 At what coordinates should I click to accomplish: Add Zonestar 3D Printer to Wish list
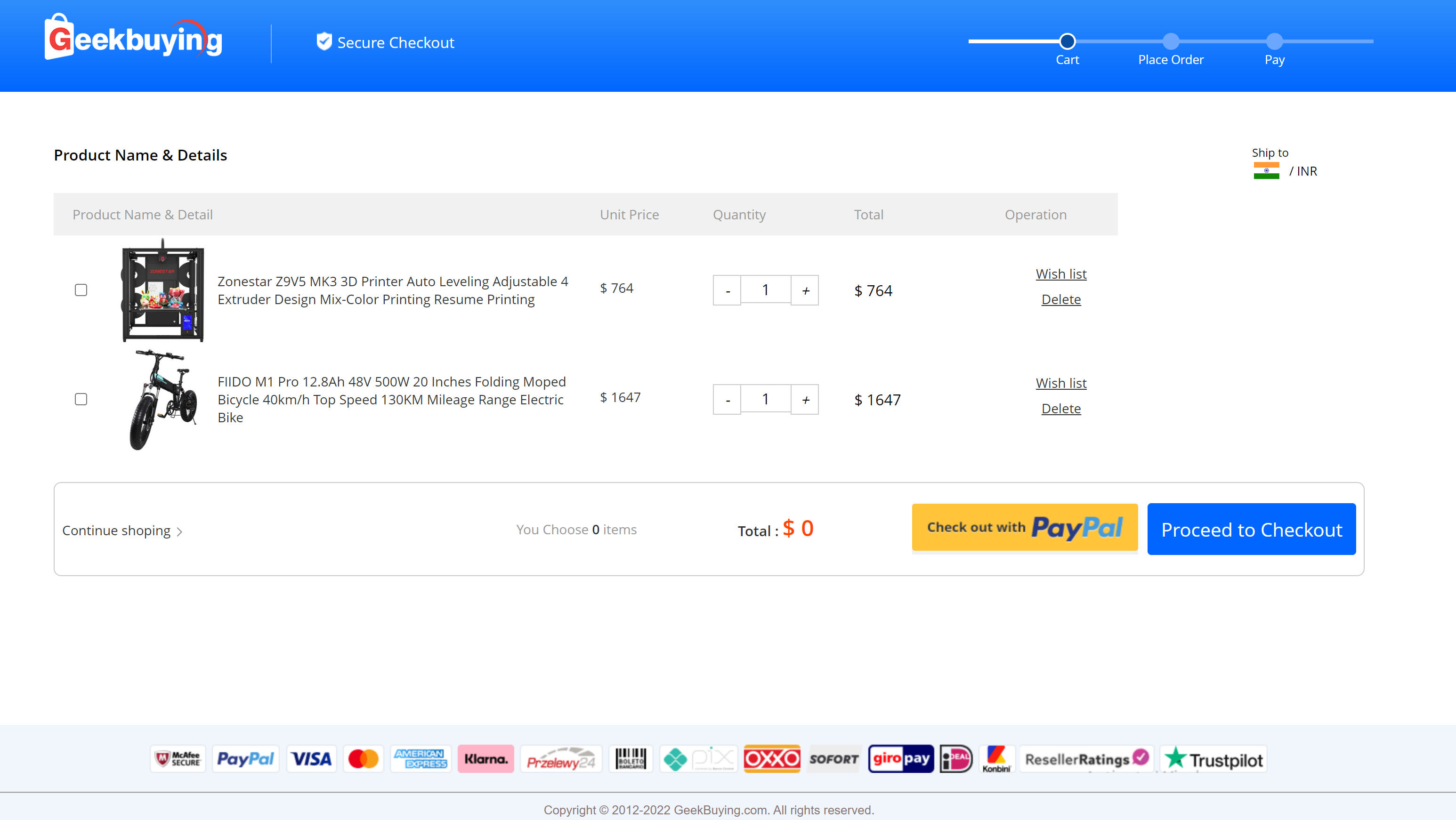tap(1061, 273)
